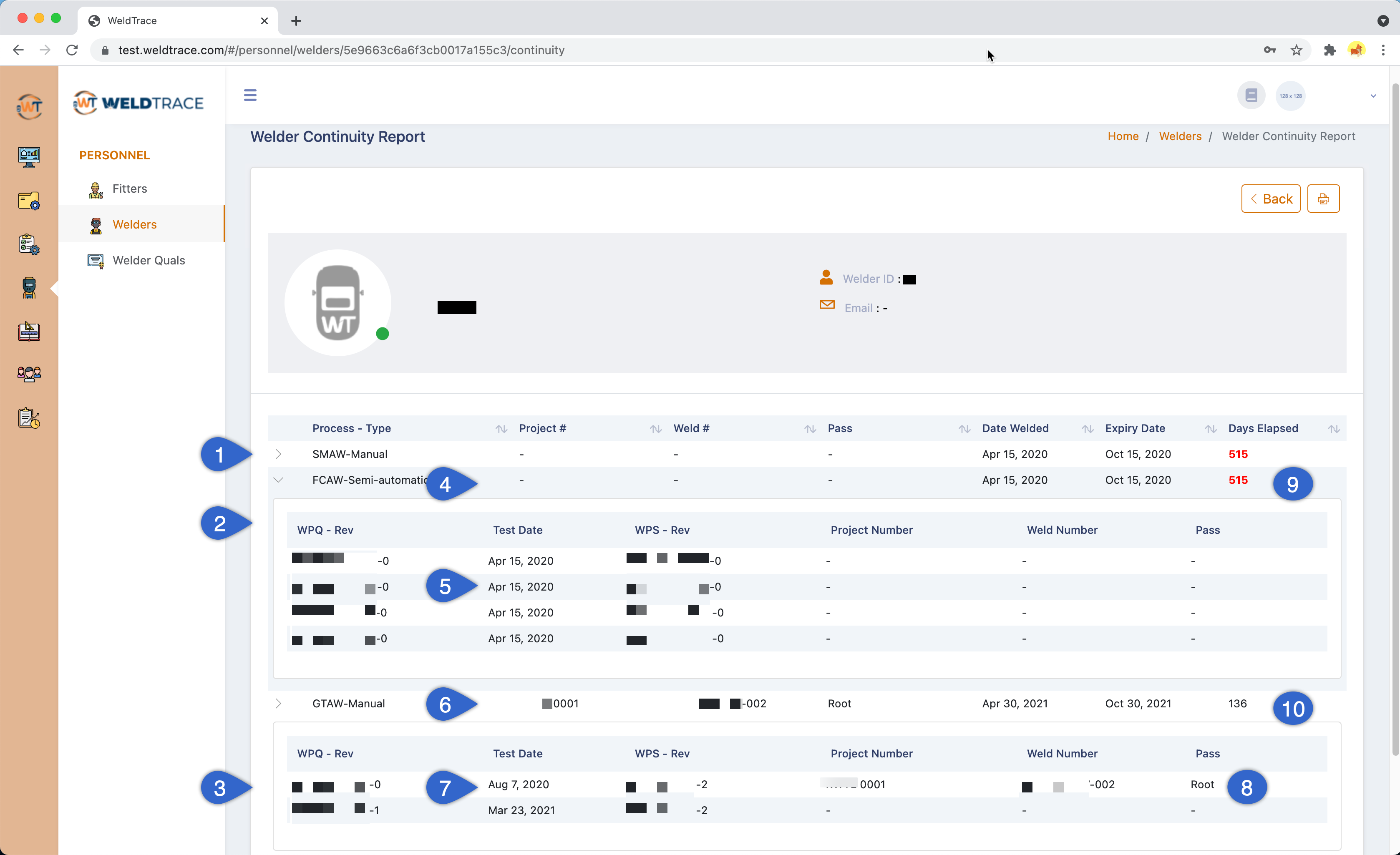Click the printer icon button

(1323, 199)
